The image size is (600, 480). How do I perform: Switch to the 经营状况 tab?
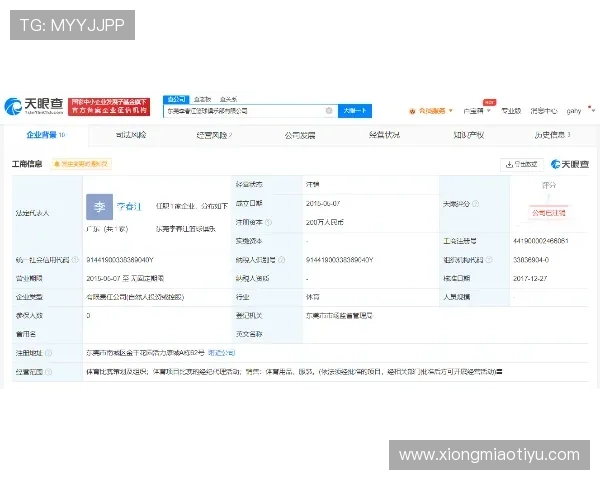(384, 135)
